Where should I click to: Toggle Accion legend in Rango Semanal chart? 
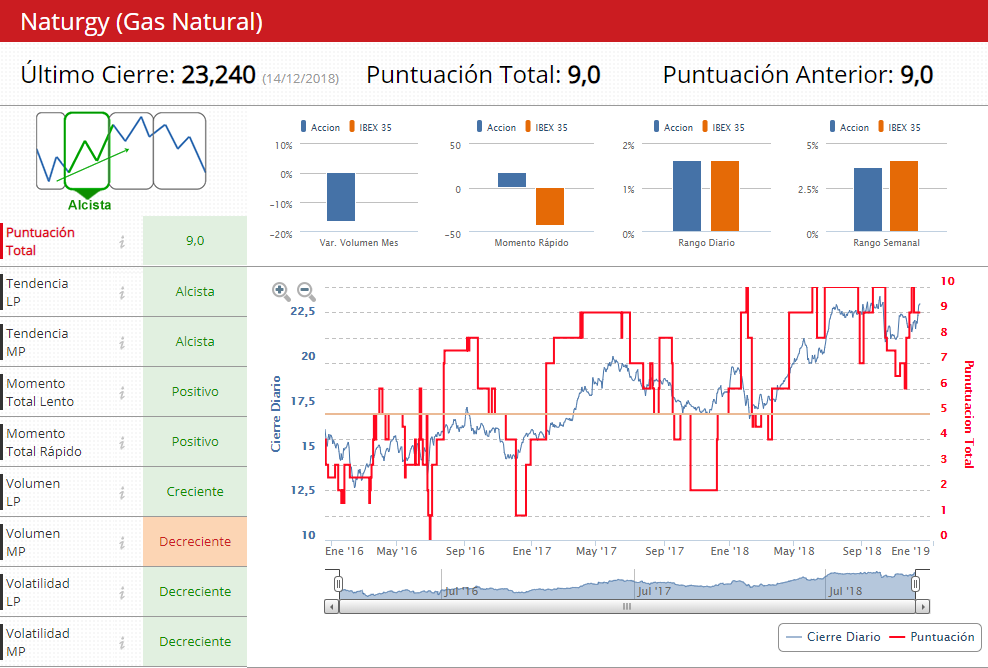coord(849,127)
